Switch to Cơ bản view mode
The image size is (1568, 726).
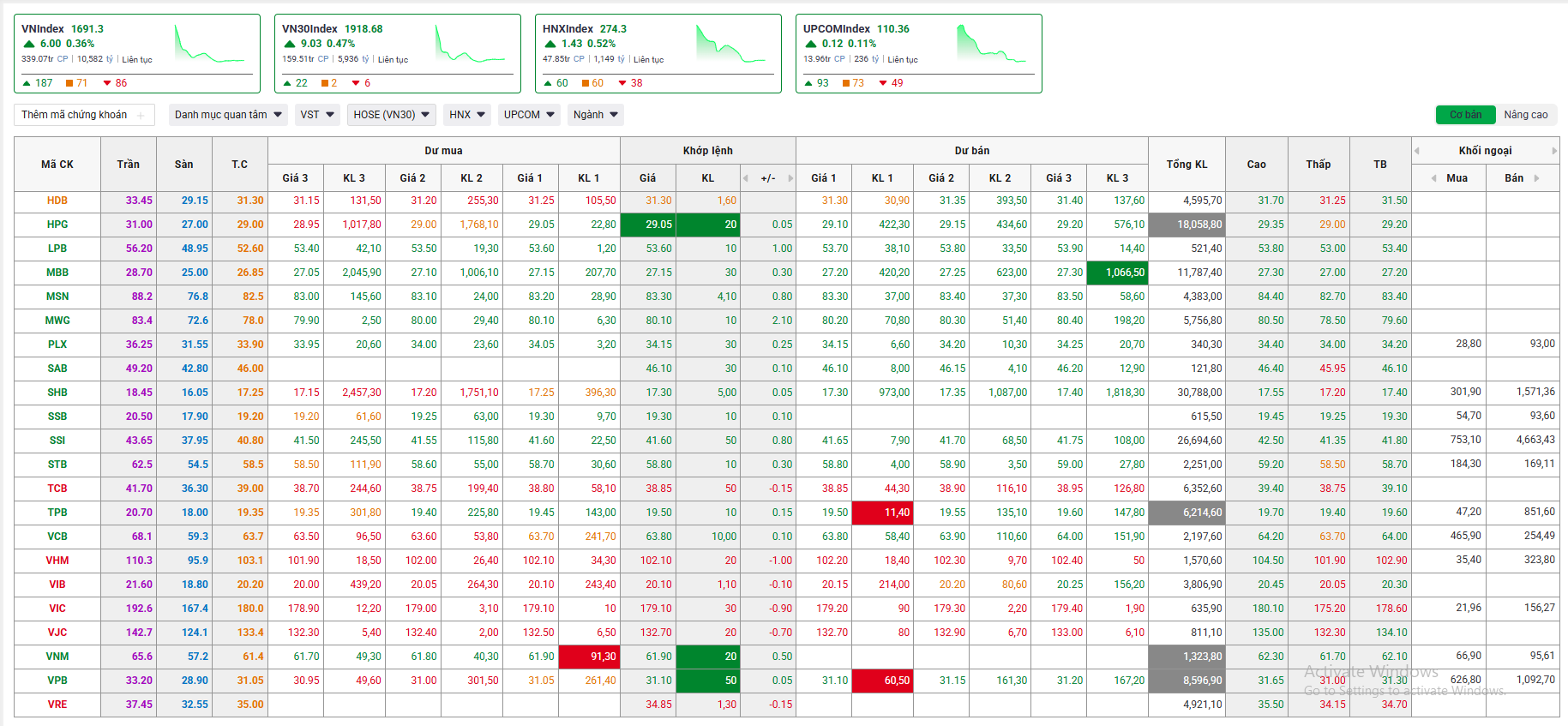[x=1465, y=115]
